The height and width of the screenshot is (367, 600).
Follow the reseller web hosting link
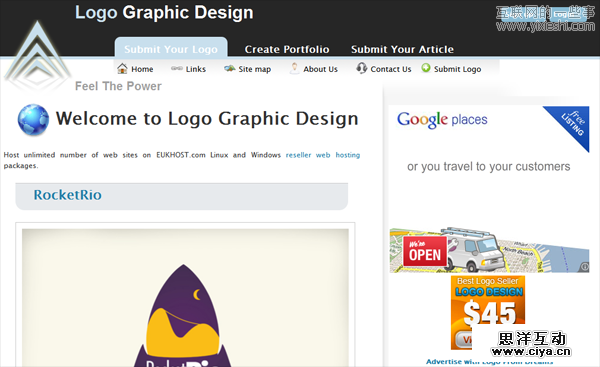click(323, 155)
